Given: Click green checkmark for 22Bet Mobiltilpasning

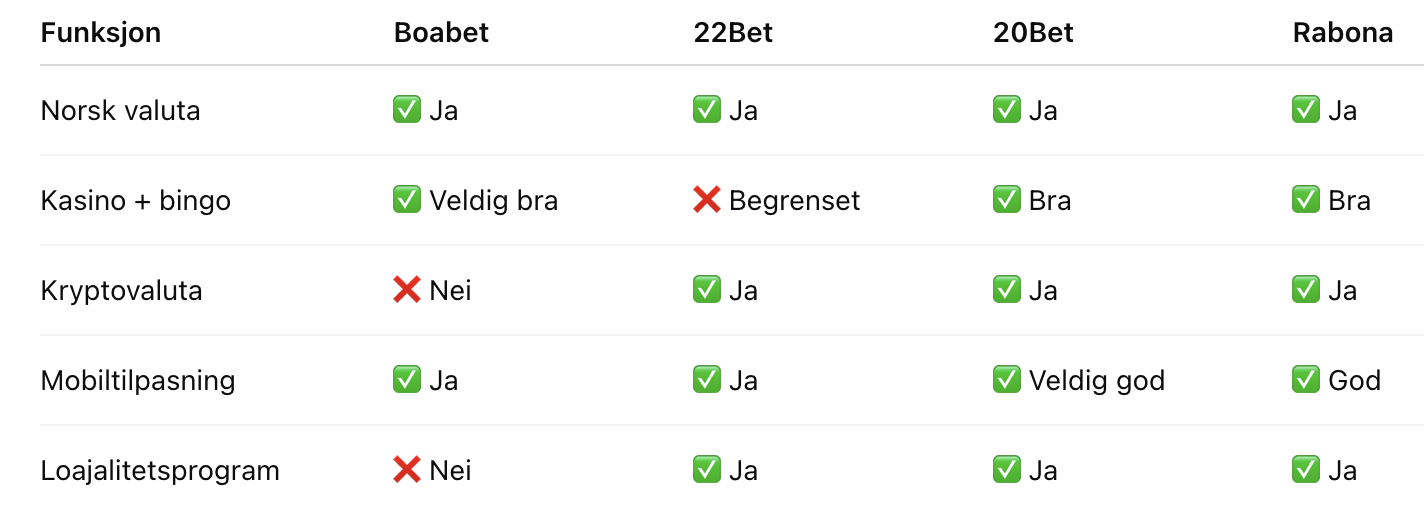Looking at the screenshot, I should click(x=707, y=380).
